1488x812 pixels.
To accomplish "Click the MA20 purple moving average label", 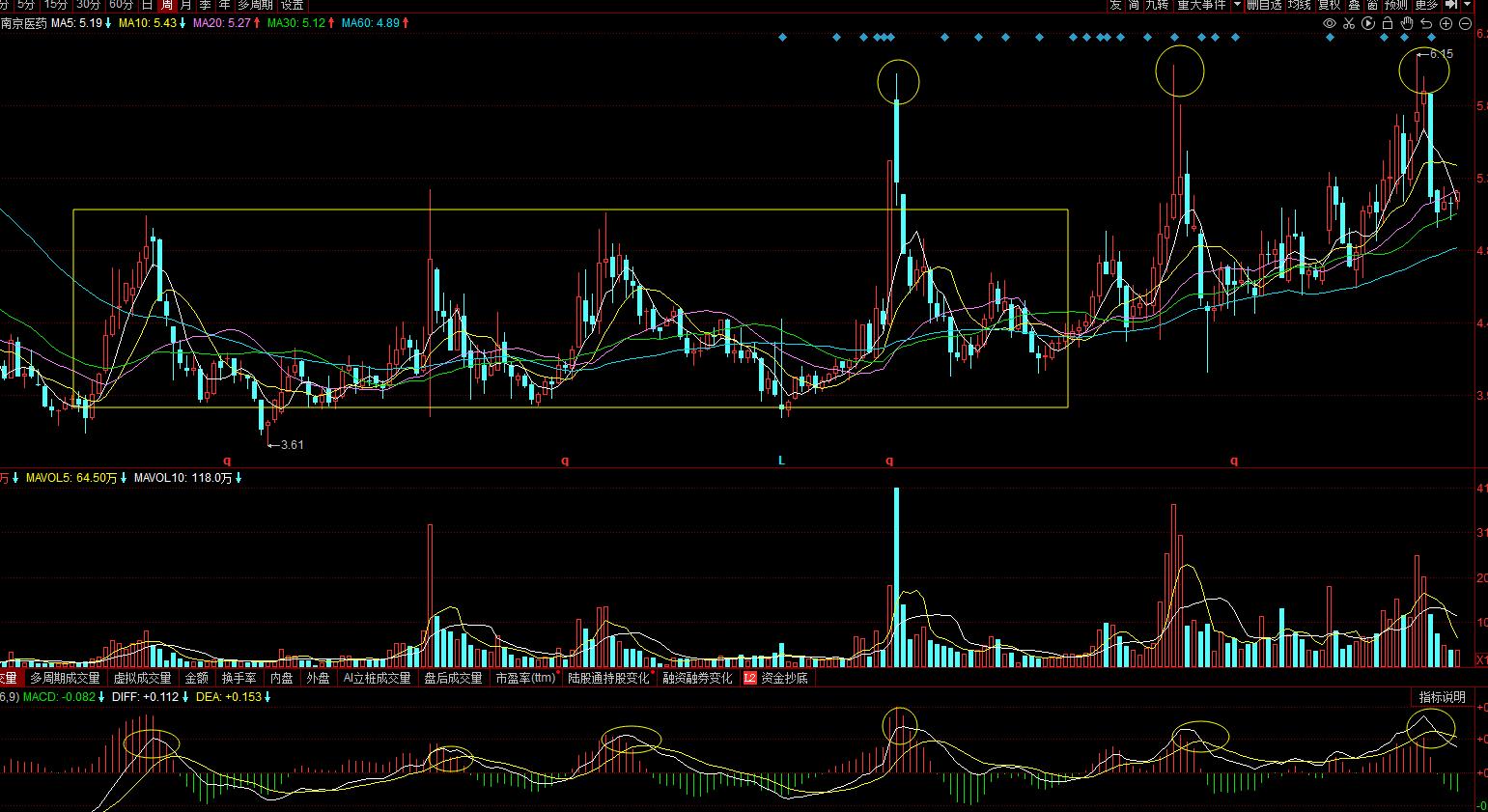I will pyautogui.click(x=226, y=22).
